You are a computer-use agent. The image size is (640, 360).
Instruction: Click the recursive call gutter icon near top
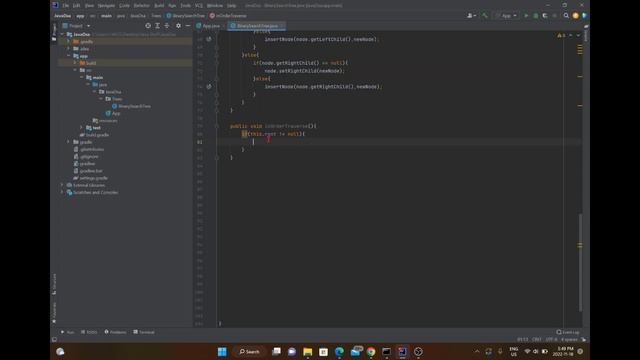tap(209, 39)
